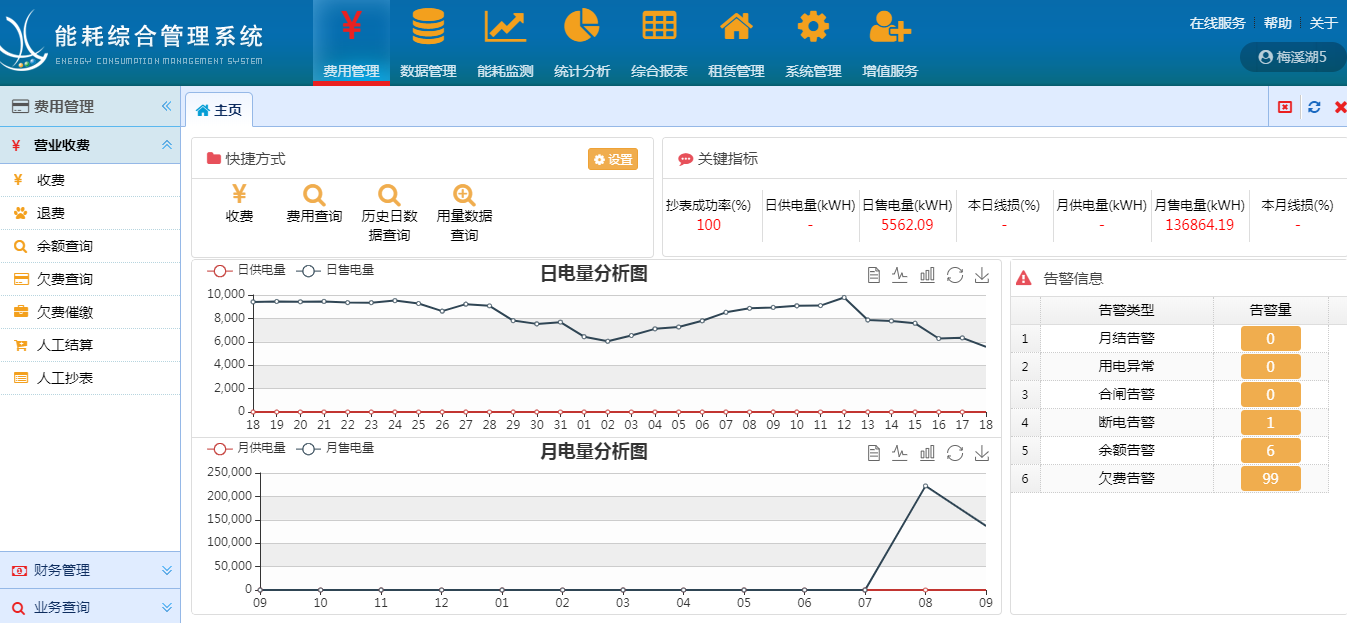
Task: Open the 统计分析 pie chart icon
Action: pos(581,27)
